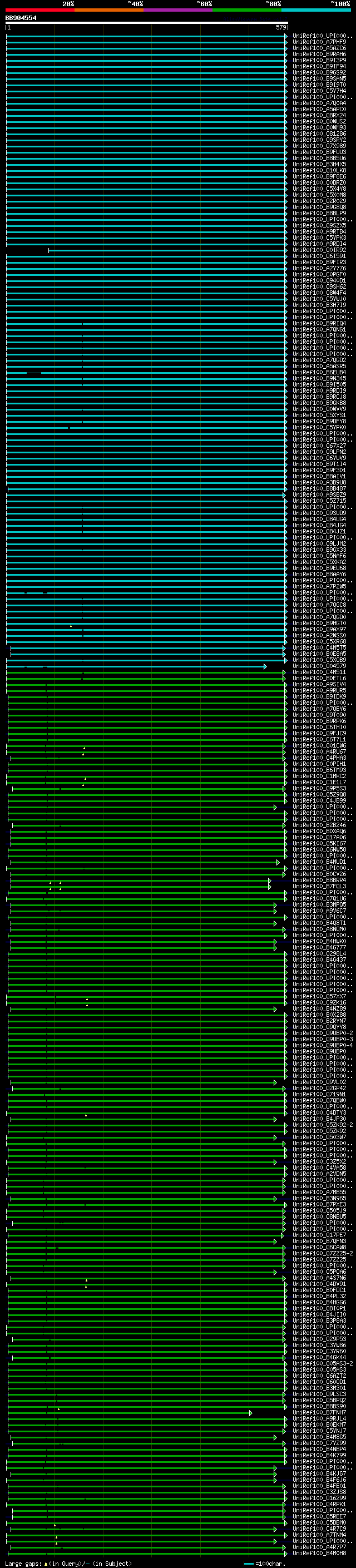Click hit label UniRef100_B8BRR4
The image size is (356, 1568).
319,880
